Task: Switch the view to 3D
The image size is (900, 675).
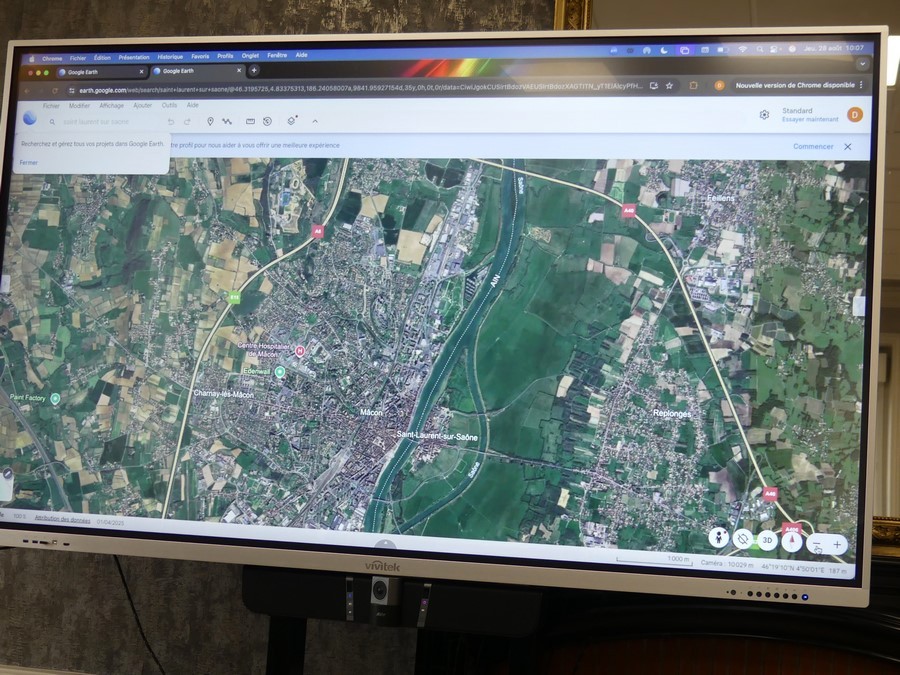Action: [x=767, y=540]
